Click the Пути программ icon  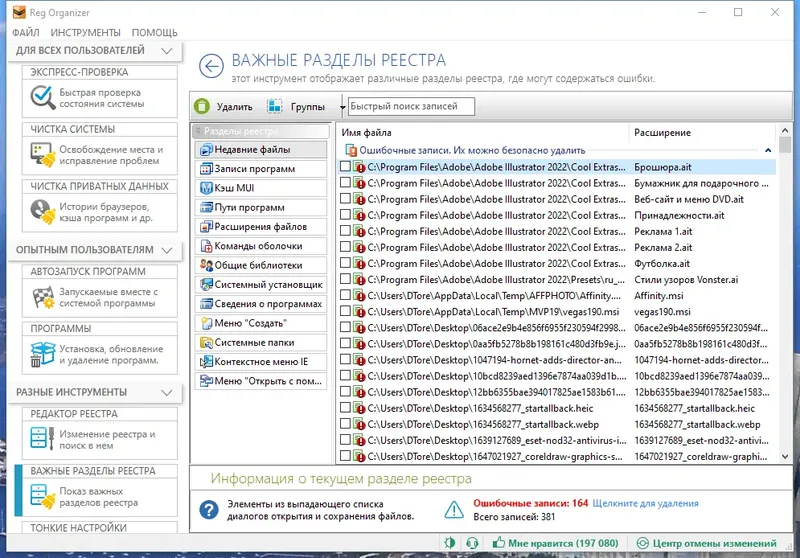click(206, 208)
